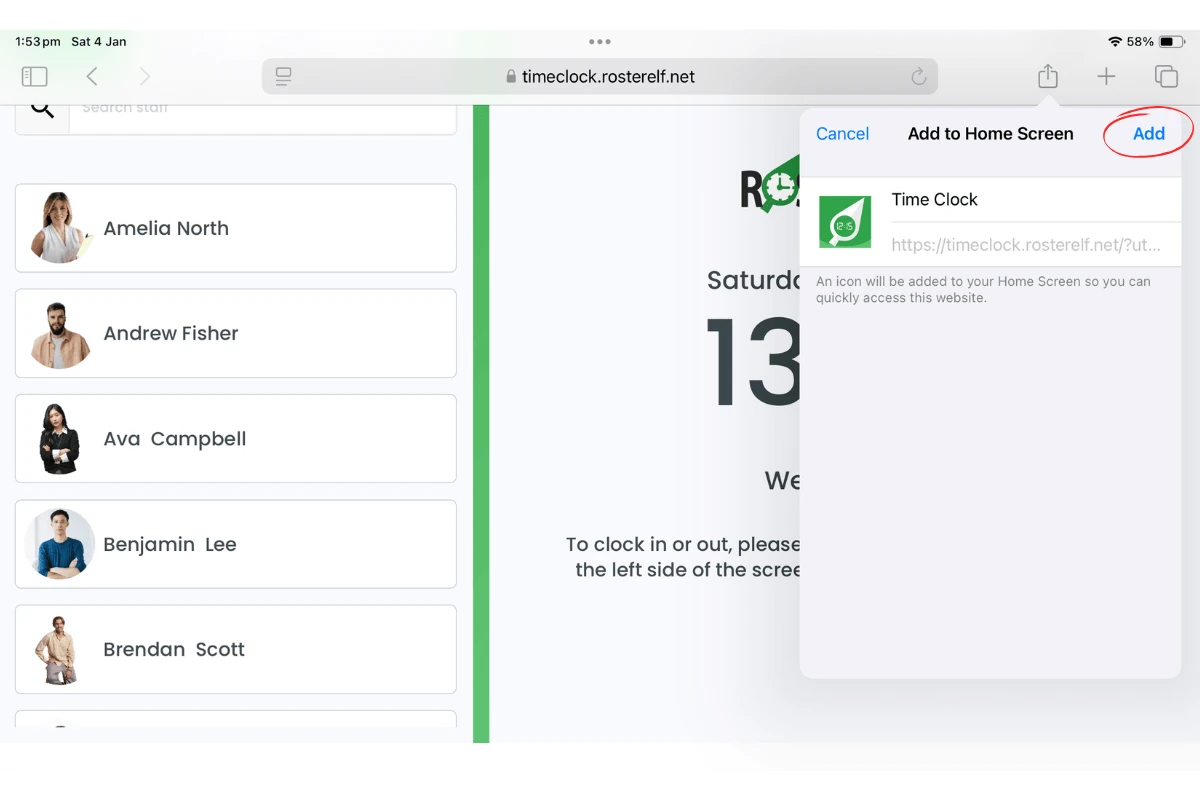Open the Share sheet icon
The height and width of the screenshot is (800, 1200).
[x=1047, y=76]
